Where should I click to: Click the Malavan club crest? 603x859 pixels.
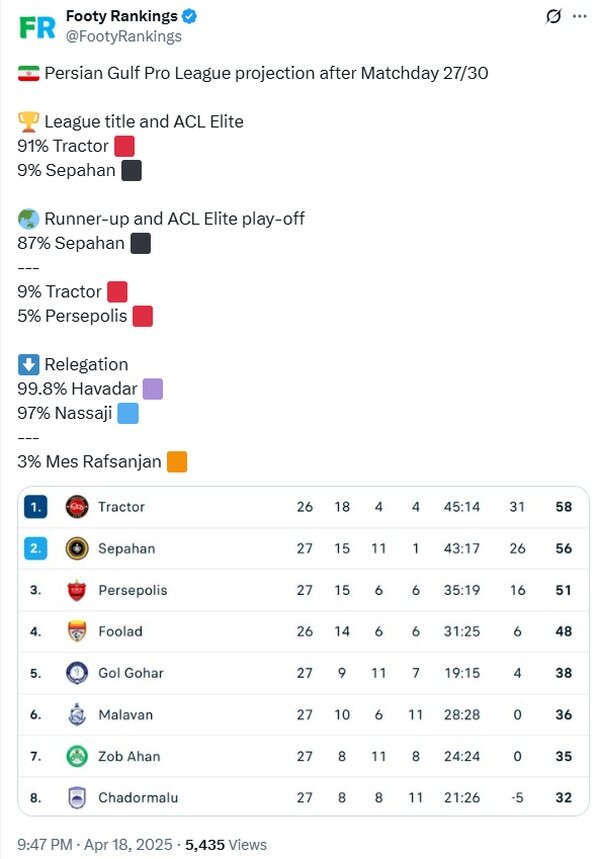(x=77, y=715)
